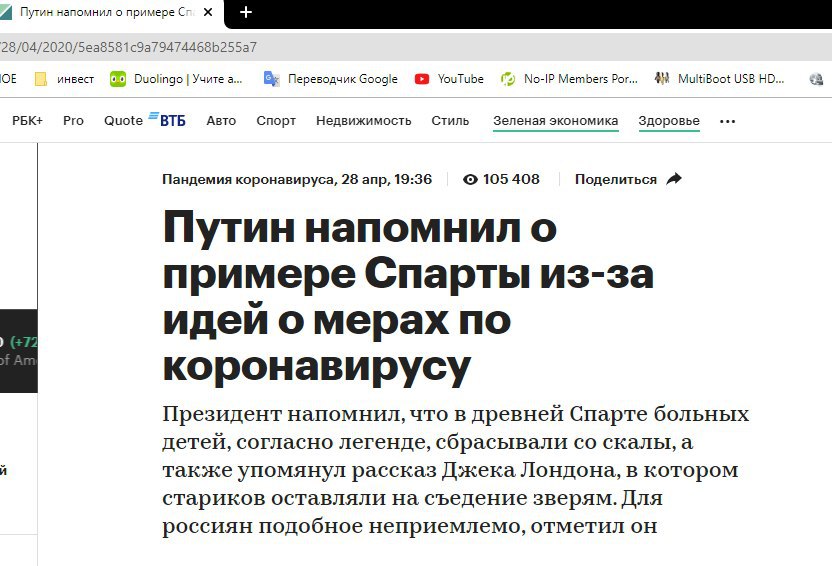This screenshot has height=566, width=832.
Task: Open the MultiBoot USB HD bookmark
Action: [x=719, y=79]
